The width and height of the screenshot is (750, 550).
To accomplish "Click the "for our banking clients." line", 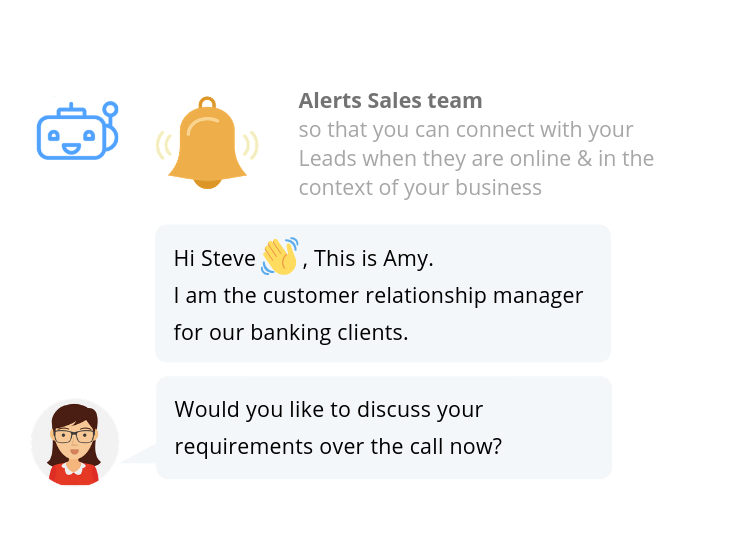I will 290,332.
